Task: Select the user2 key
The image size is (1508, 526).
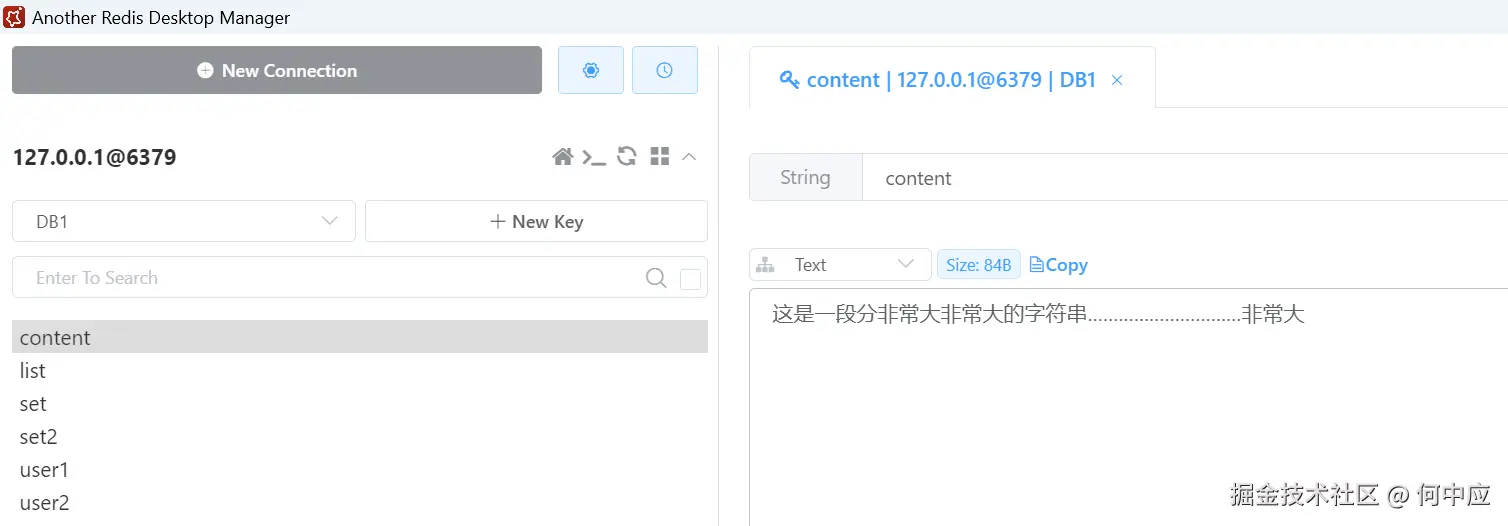Action: 360,502
